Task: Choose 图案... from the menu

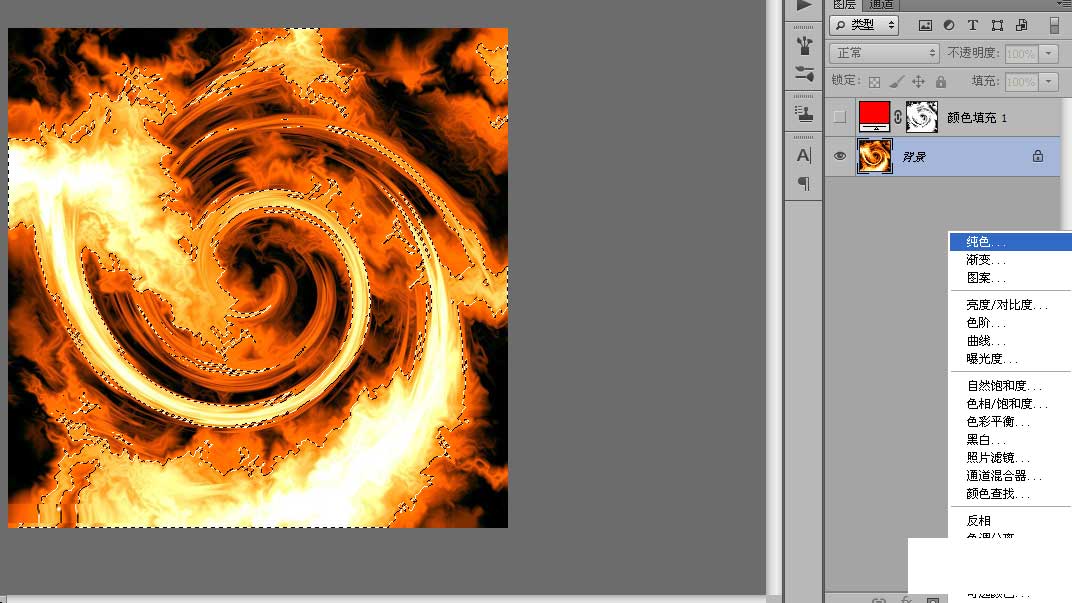Action: [x=1010, y=278]
